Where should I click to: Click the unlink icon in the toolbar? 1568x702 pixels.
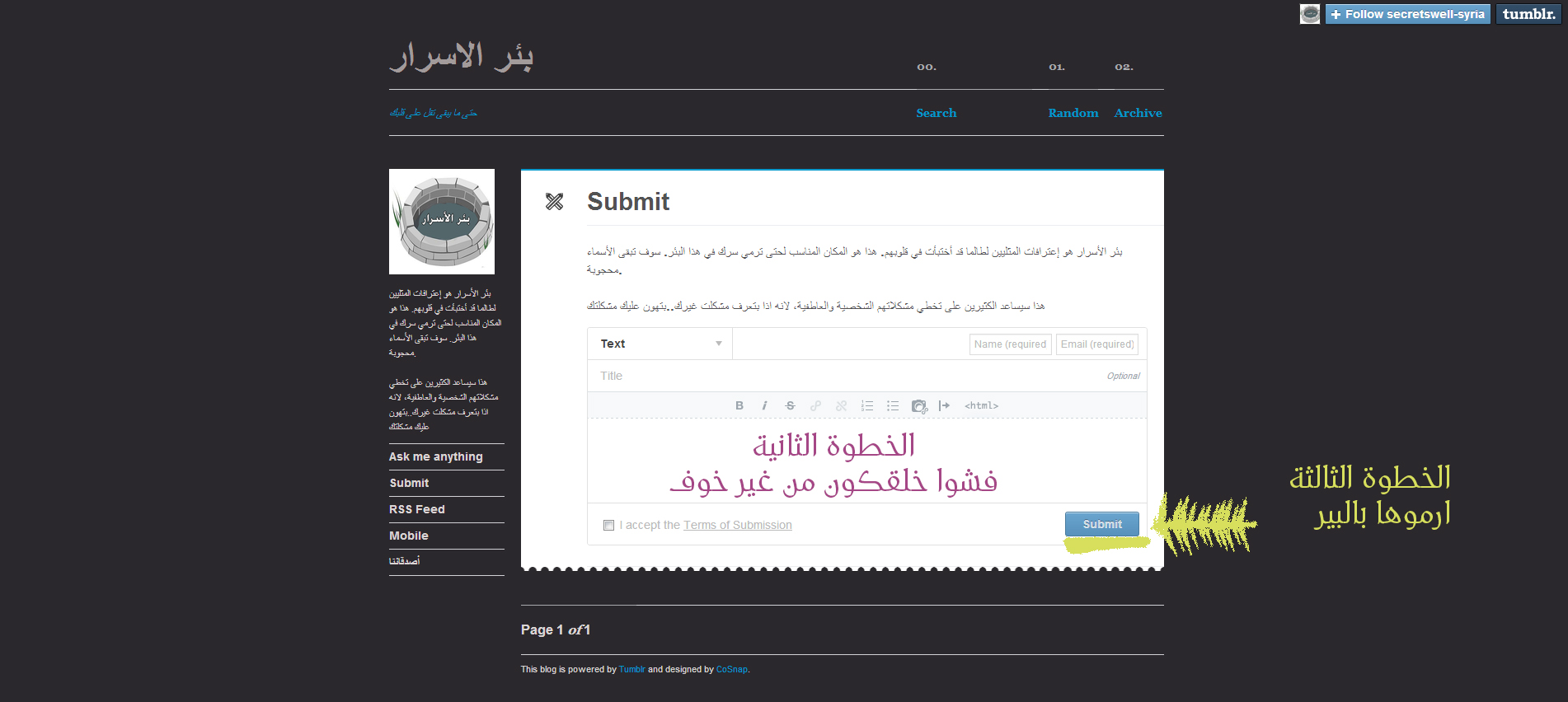(x=841, y=405)
